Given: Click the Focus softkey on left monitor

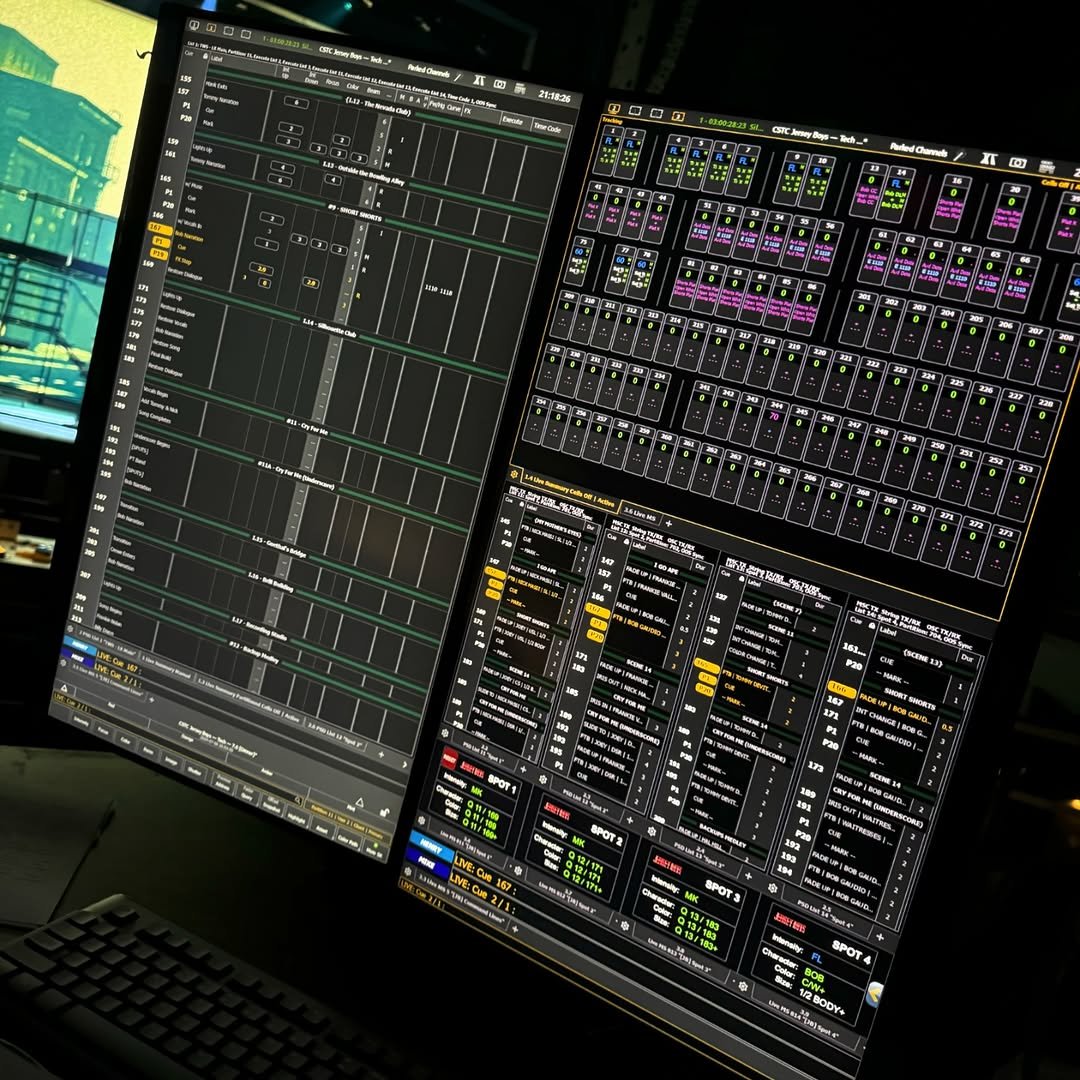Looking at the screenshot, I should point(102,729).
